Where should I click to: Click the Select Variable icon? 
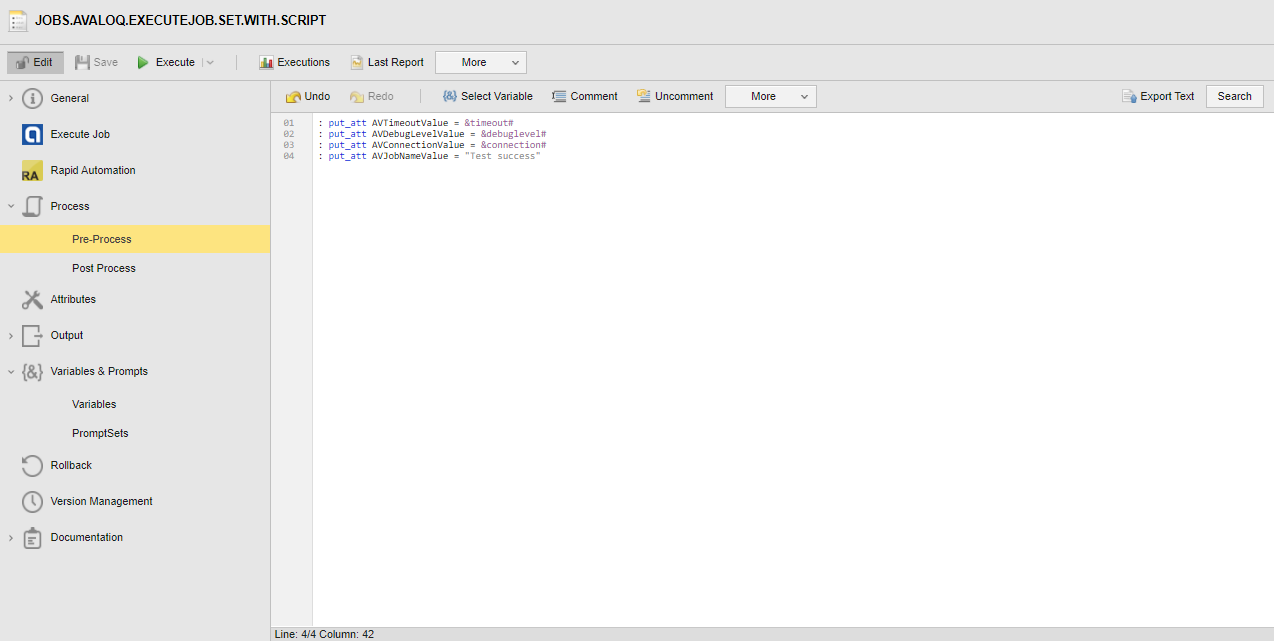point(450,96)
